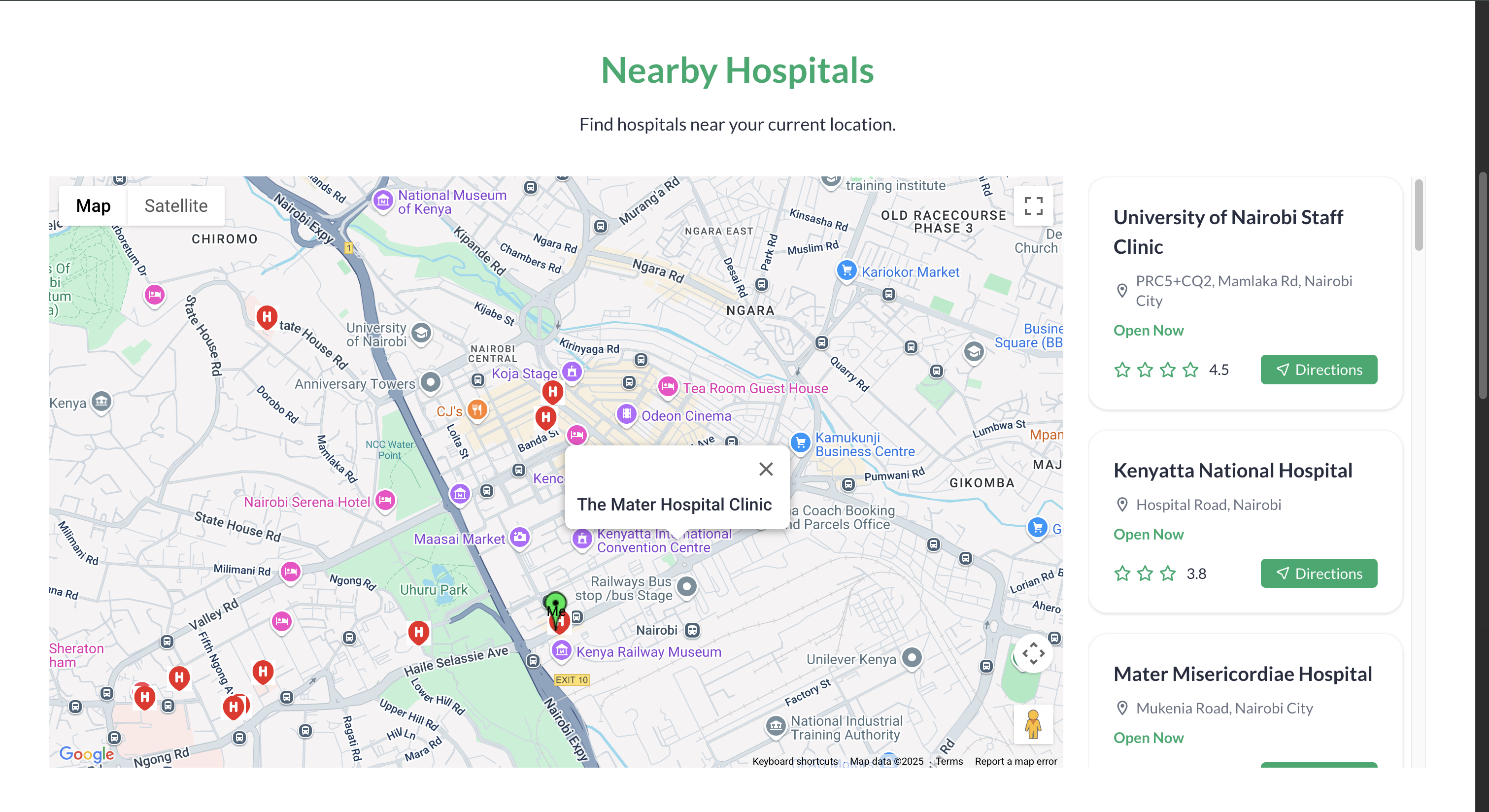
Task: Select the Map view tab
Action: 93,206
